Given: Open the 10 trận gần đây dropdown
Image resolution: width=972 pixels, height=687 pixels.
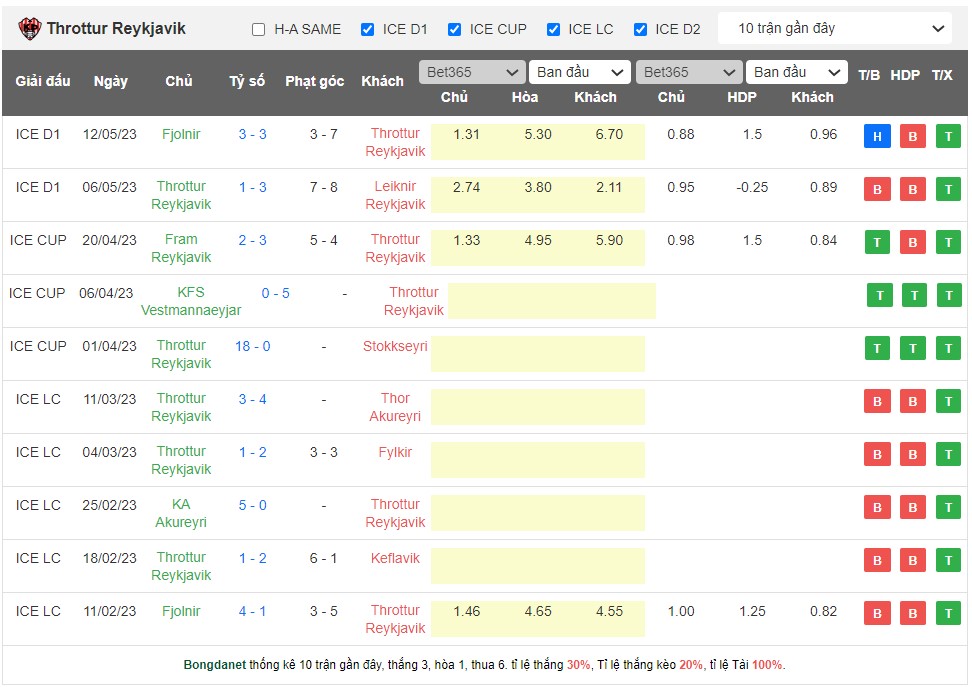Looking at the screenshot, I should tap(838, 28).
